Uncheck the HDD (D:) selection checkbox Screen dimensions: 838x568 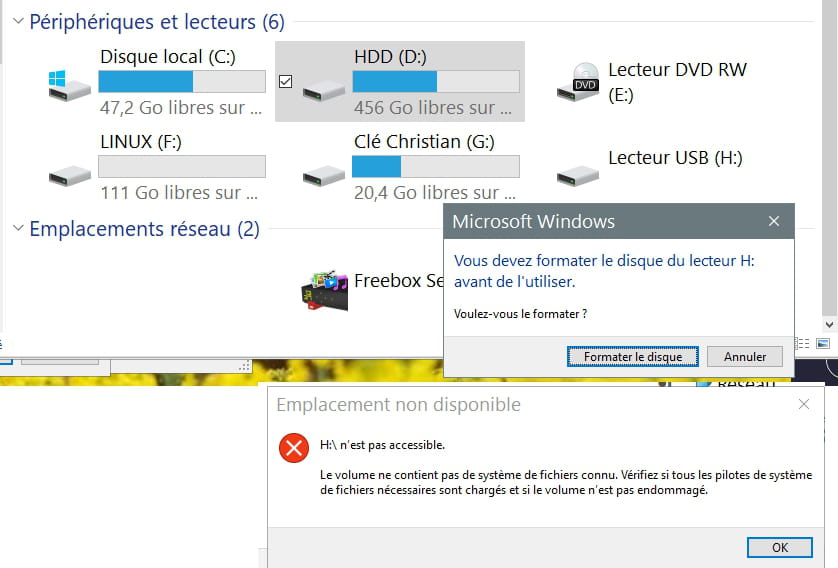[285, 81]
